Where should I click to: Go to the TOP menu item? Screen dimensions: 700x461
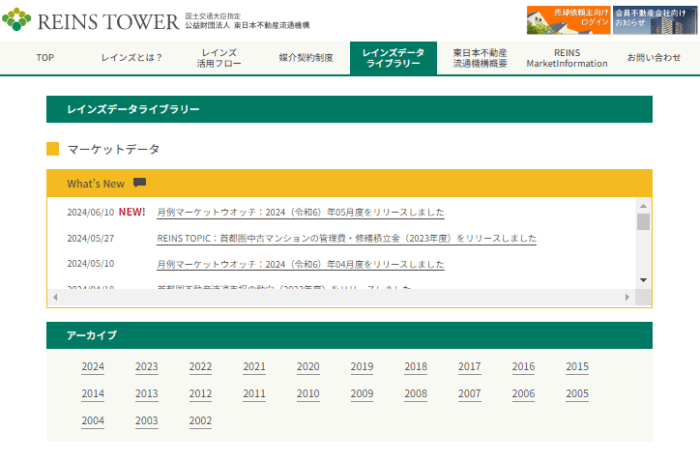tap(45, 58)
